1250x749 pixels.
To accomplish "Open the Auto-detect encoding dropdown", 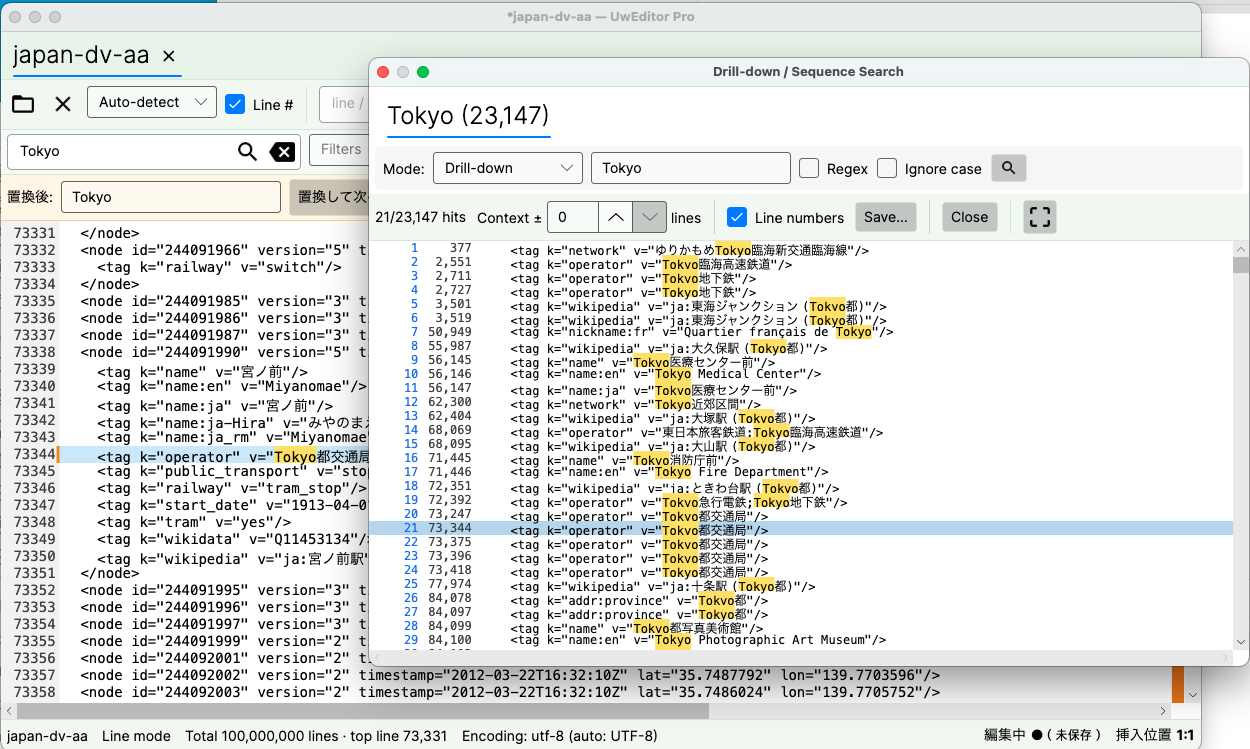I will tap(152, 102).
